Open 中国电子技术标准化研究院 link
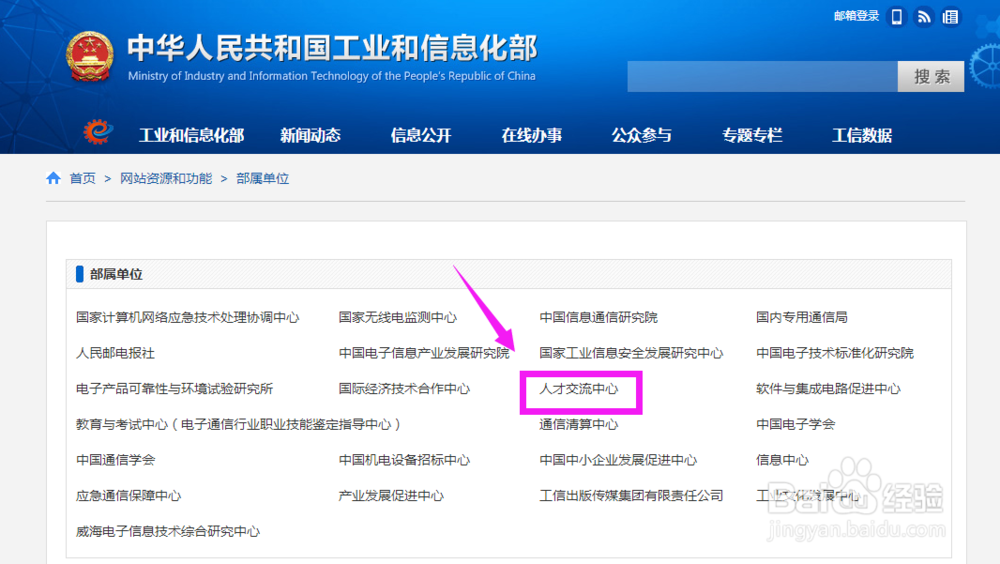The width and height of the screenshot is (1000, 564). tap(835, 353)
